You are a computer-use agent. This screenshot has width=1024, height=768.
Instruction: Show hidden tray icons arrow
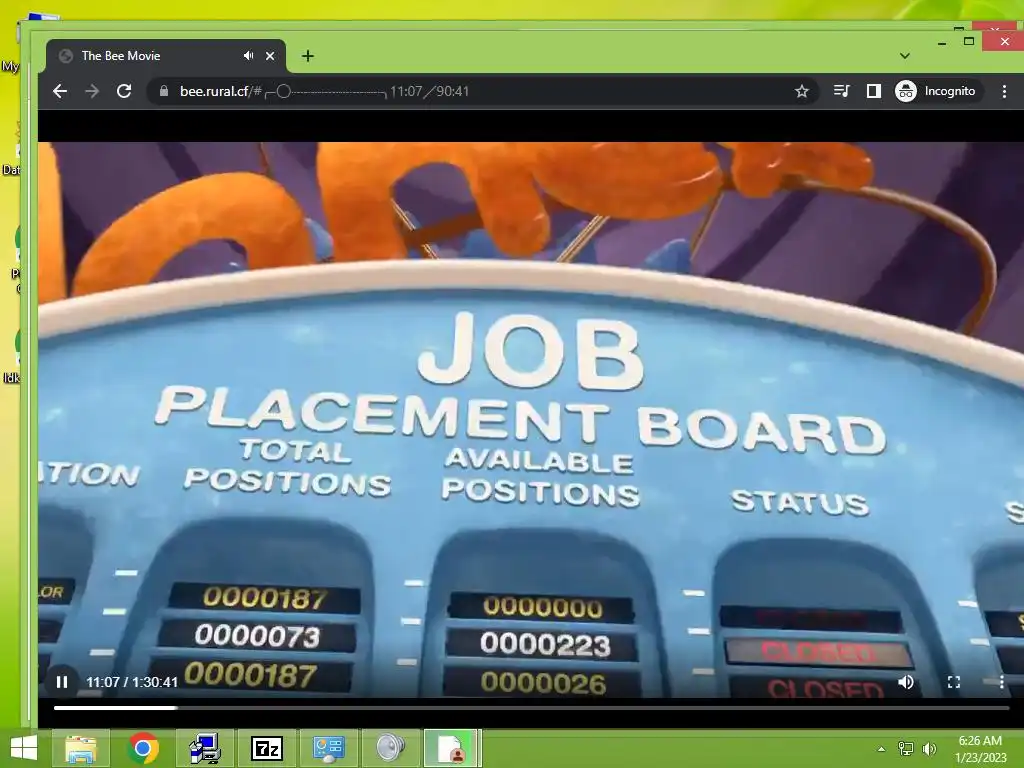[881, 749]
